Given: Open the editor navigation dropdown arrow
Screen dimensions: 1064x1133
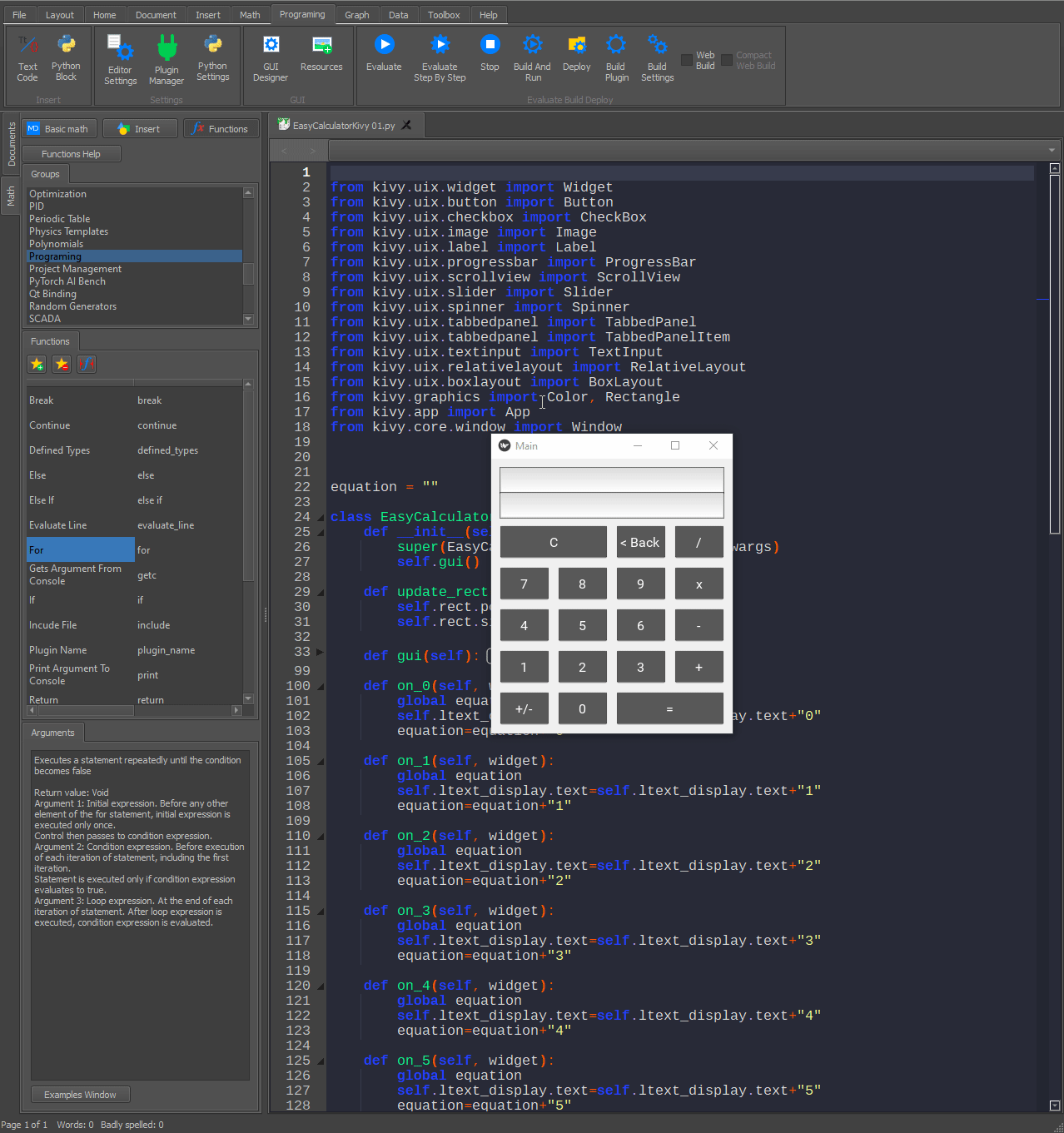Looking at the screenshot, I should click(1052, 151).
